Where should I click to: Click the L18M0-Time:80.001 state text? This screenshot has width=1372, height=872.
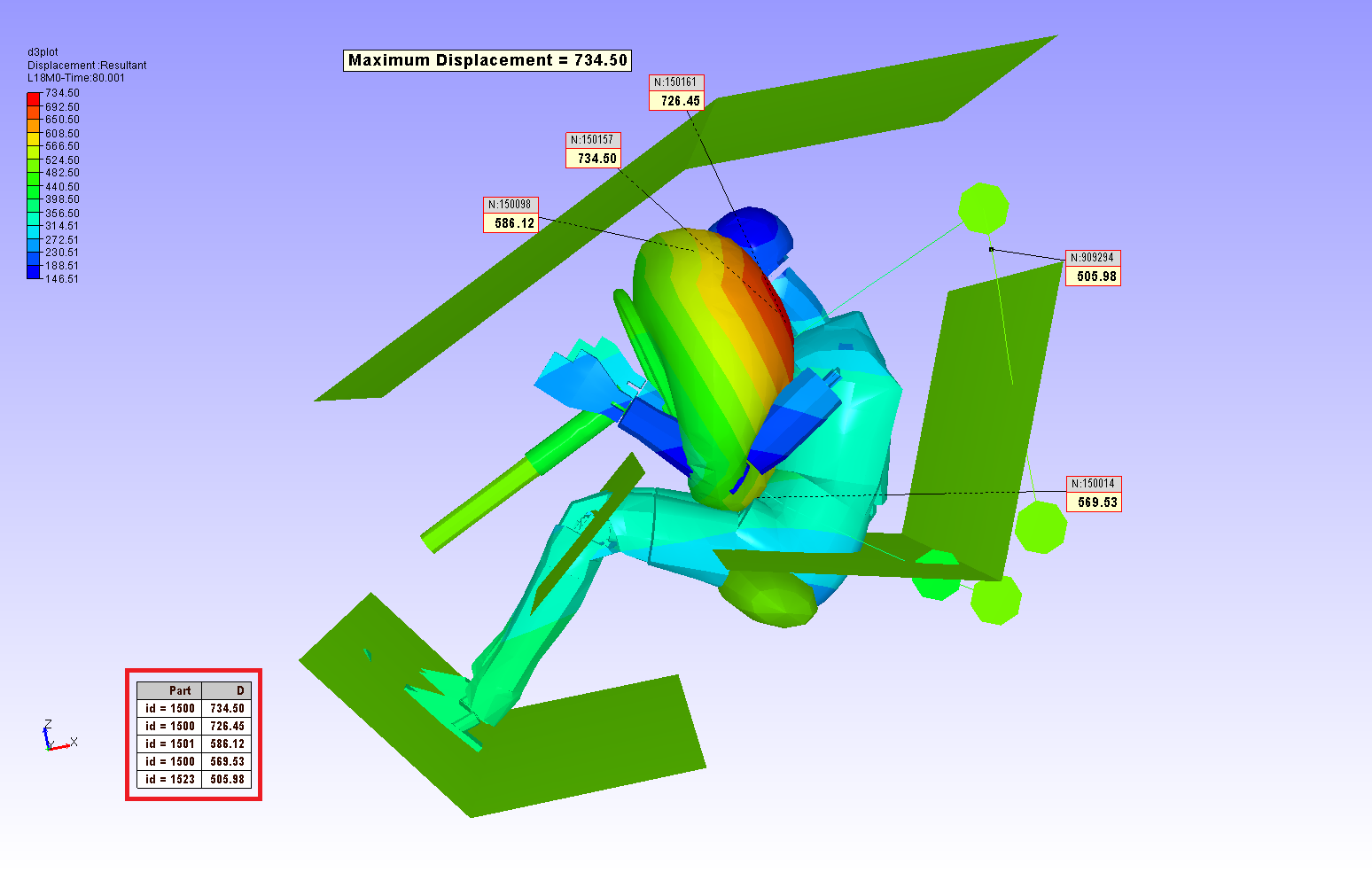tap(76, 78)
